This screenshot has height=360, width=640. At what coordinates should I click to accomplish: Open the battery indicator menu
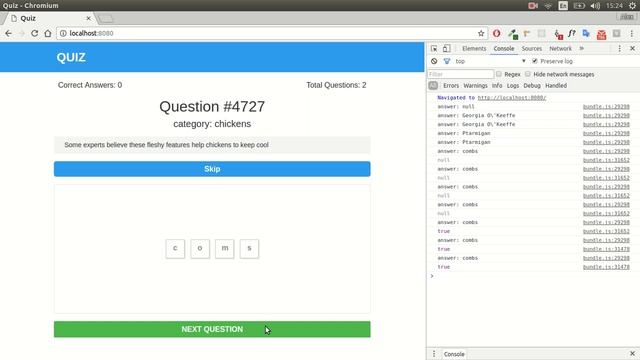[x=579, y=6]
